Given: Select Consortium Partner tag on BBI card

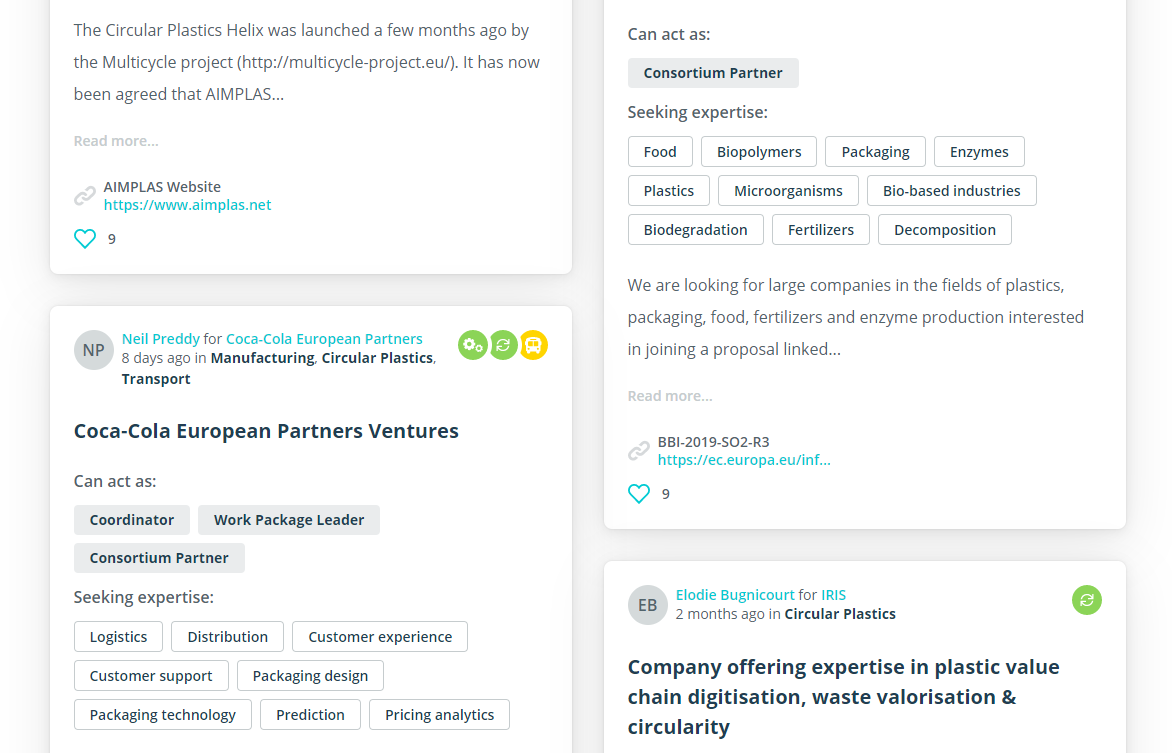Looking at the screenshot, I should (x=713, y=73).
